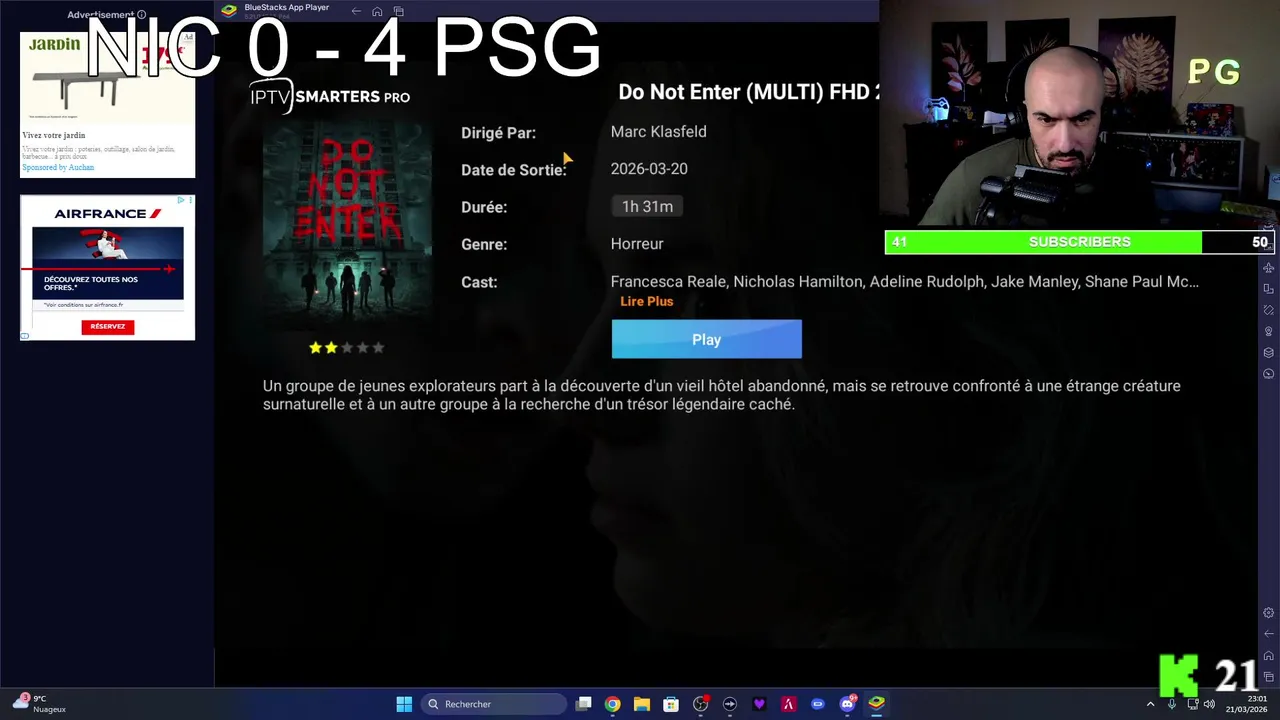Open BlueStacks settings gear in sidebar

[x=1269, y=613]
